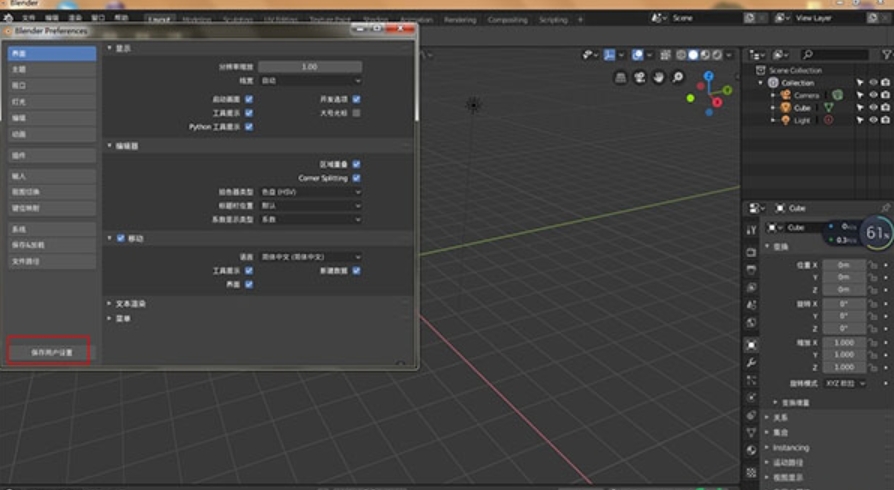Hide Light using its eye icon
The width and height of the screenshot is (894, 490).
pyautogui.click(x=873, y=120)
